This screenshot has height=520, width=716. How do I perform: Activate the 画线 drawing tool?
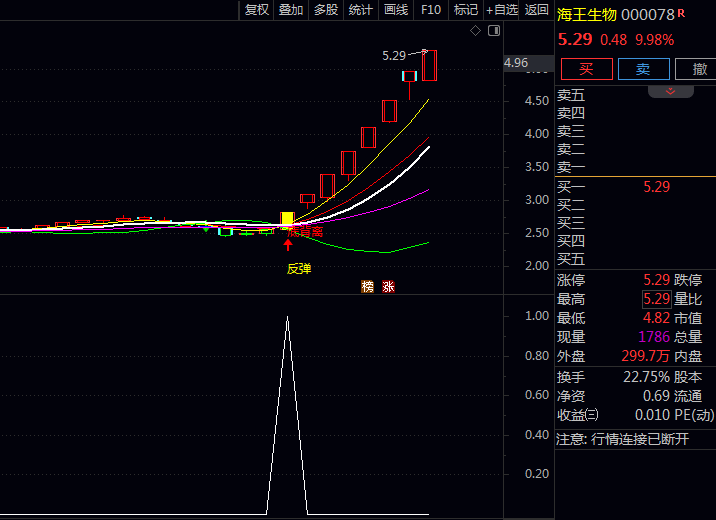[x=396, y=10]
